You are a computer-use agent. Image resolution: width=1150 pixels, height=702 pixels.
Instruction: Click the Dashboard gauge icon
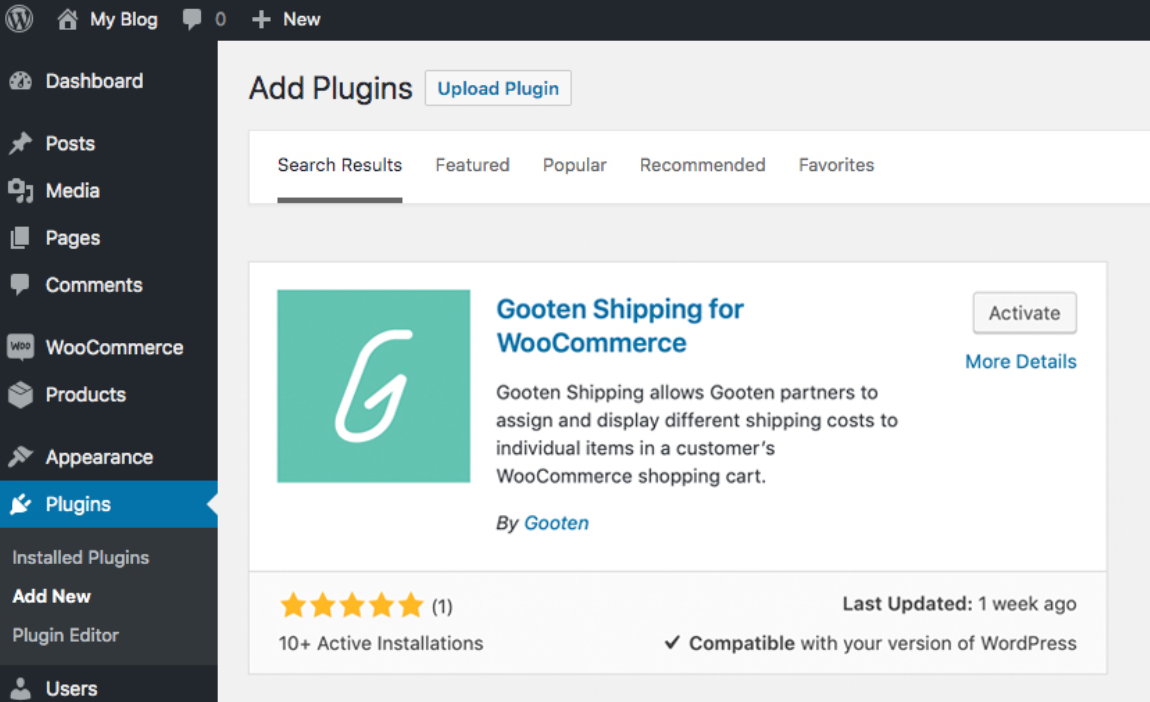click(x=20, y=82)
